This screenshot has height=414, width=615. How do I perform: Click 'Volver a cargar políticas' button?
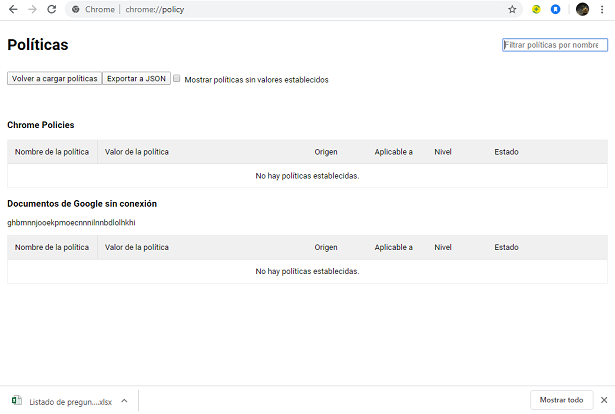click(54, 78)
